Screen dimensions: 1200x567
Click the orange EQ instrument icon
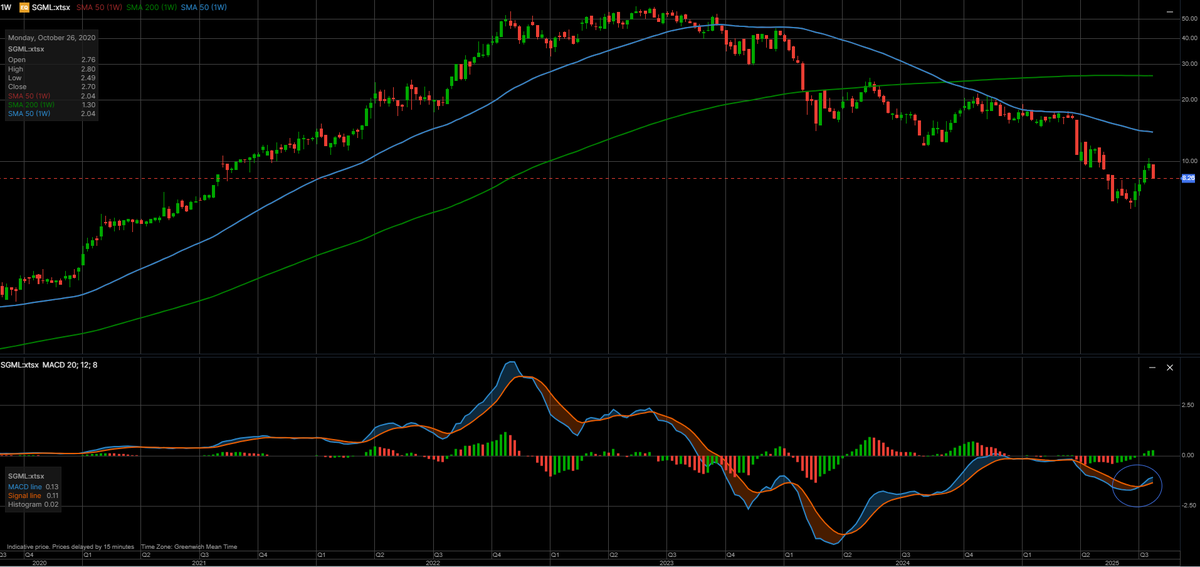coord(25,7)
